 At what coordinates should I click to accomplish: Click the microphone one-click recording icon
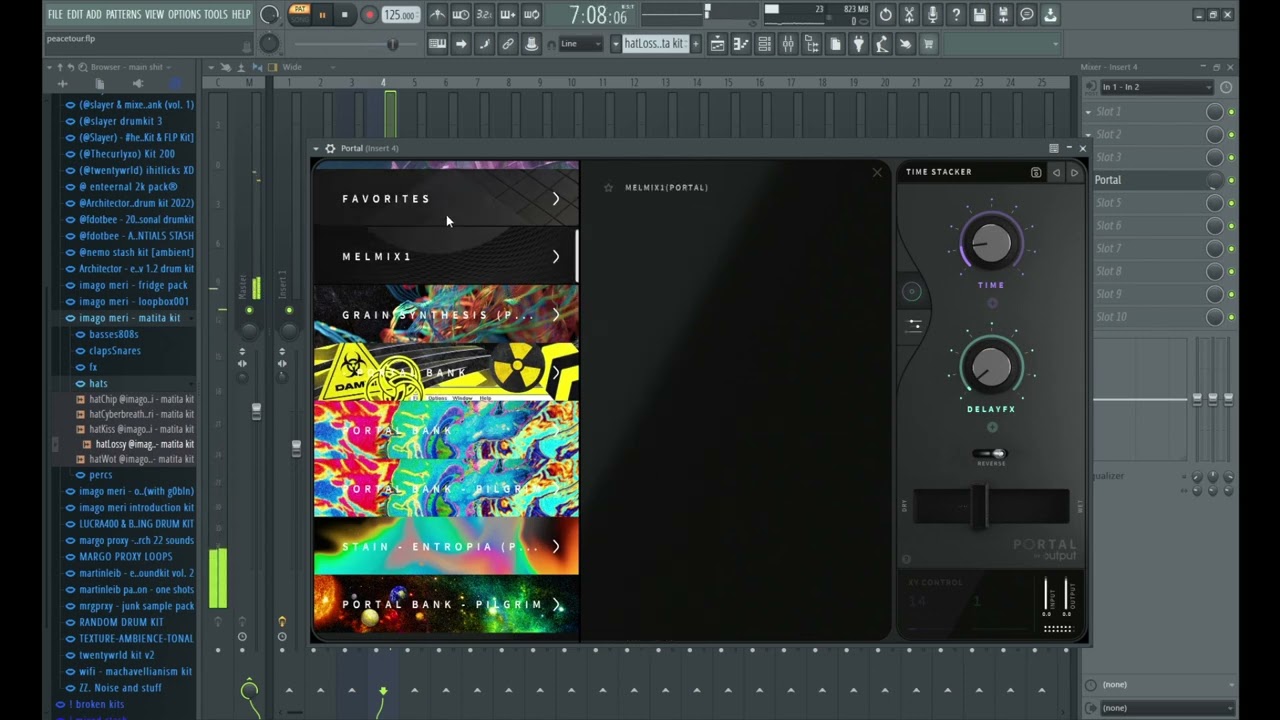[933, 15]
